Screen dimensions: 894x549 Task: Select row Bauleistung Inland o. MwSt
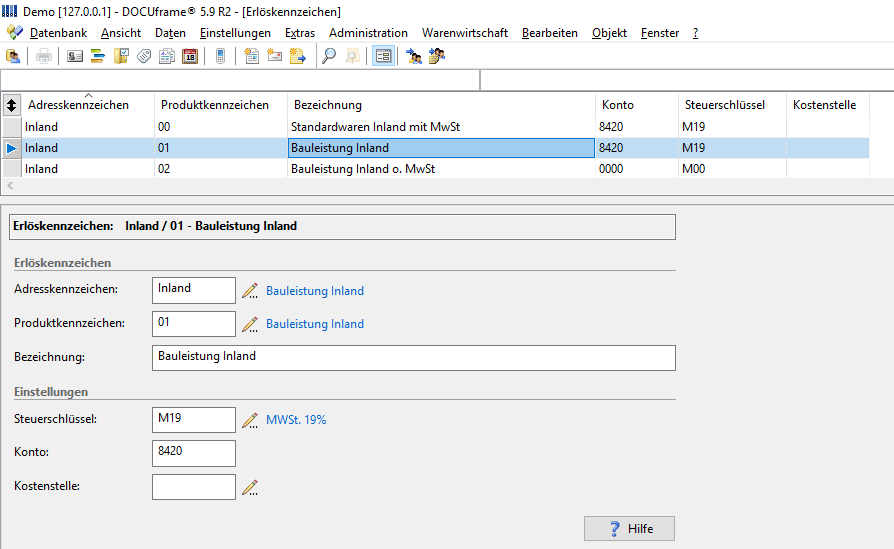tap(436, 169)
